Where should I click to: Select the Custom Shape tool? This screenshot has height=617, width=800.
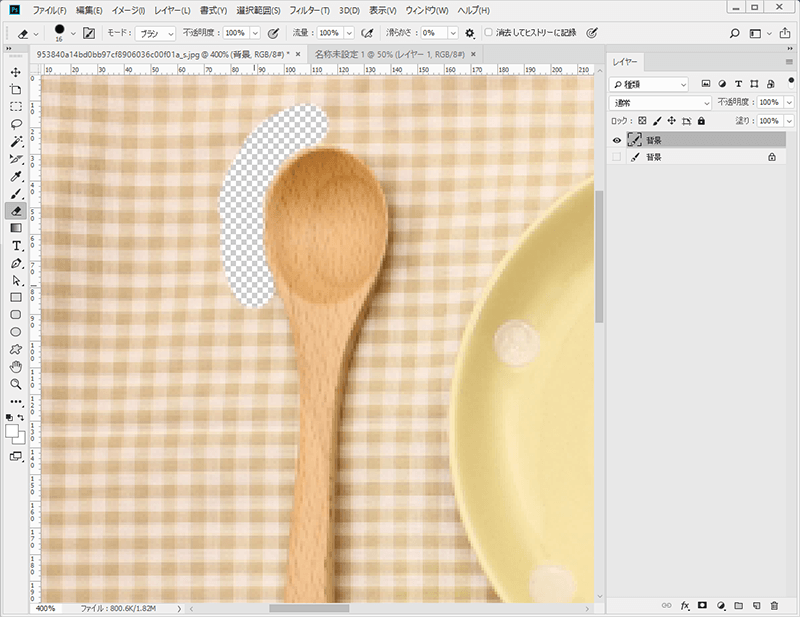click(x=16, y=350)
